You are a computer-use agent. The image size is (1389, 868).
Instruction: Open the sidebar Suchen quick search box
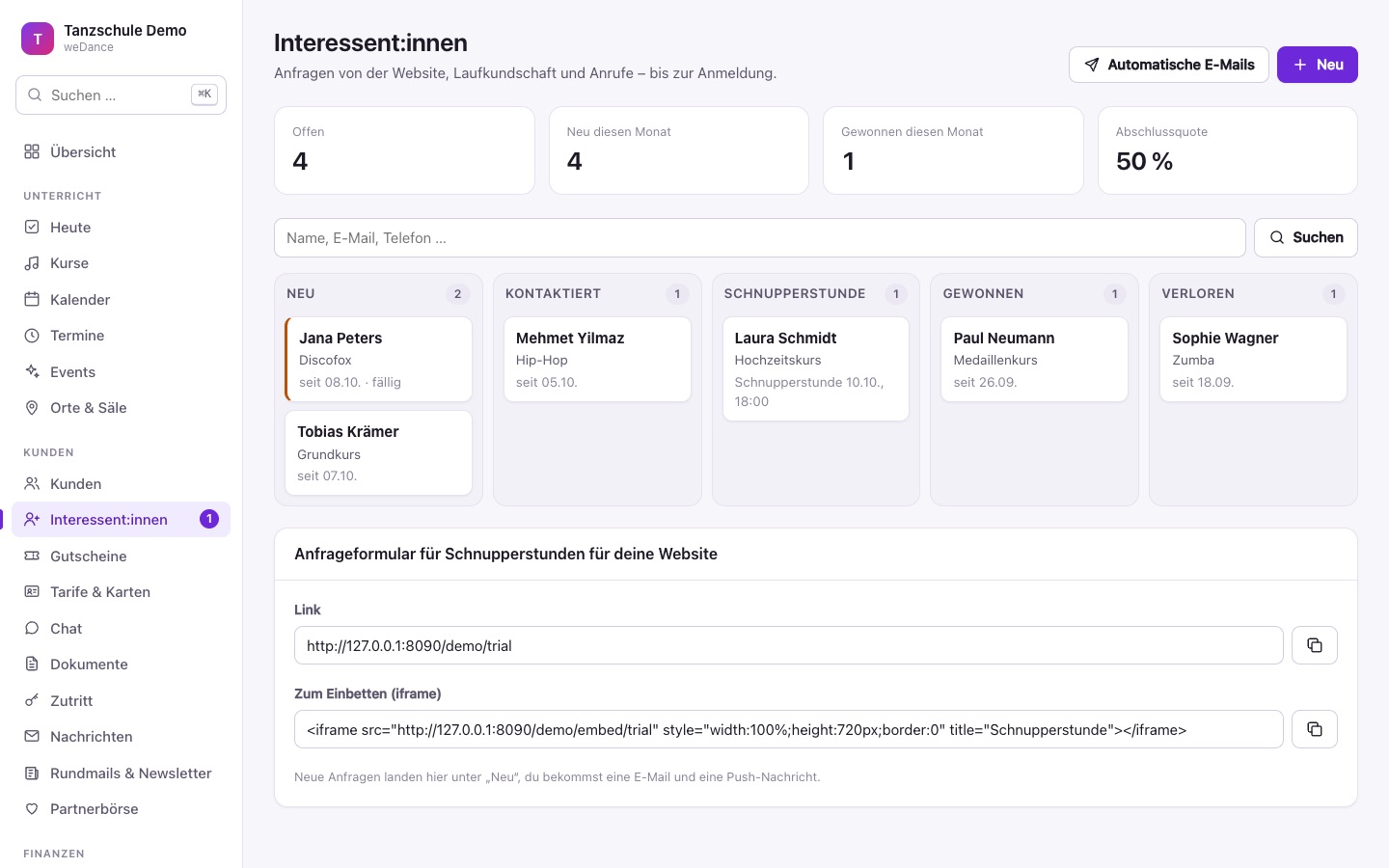(x=121, y=95)
